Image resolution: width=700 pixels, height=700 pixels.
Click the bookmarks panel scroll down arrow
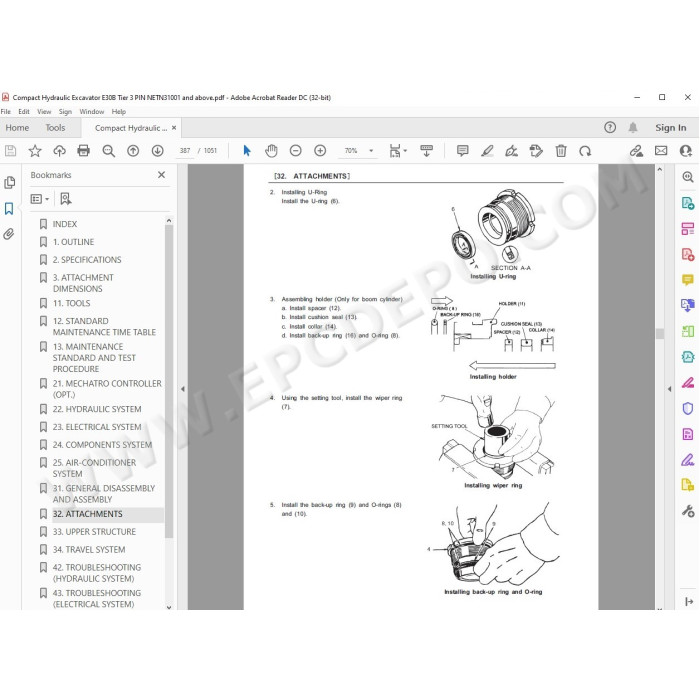pyautogui.click(x=169, y=607)
